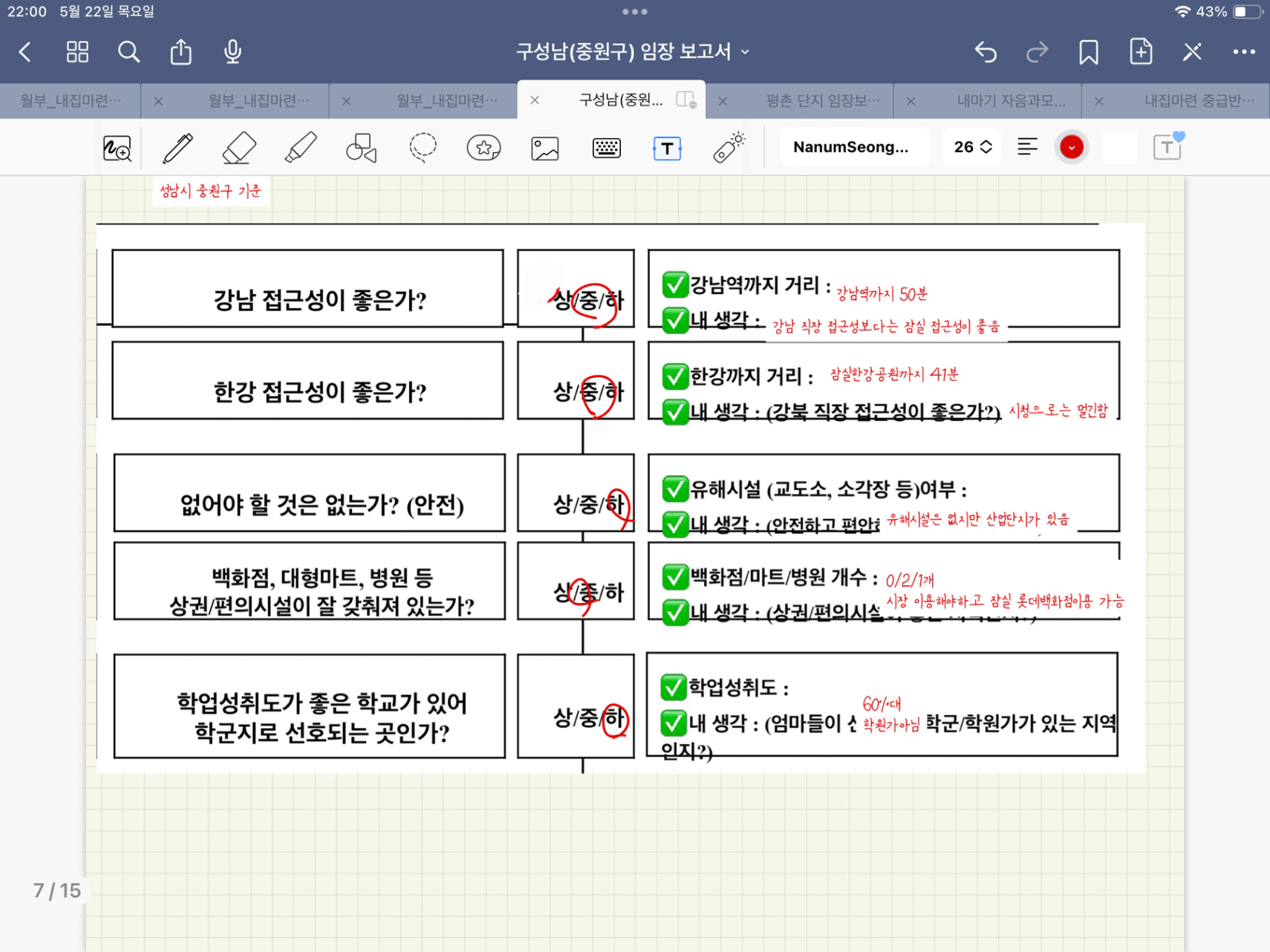Tap the 학업성취도 checkbox
Screen dimensions: 1270x952
673,687
